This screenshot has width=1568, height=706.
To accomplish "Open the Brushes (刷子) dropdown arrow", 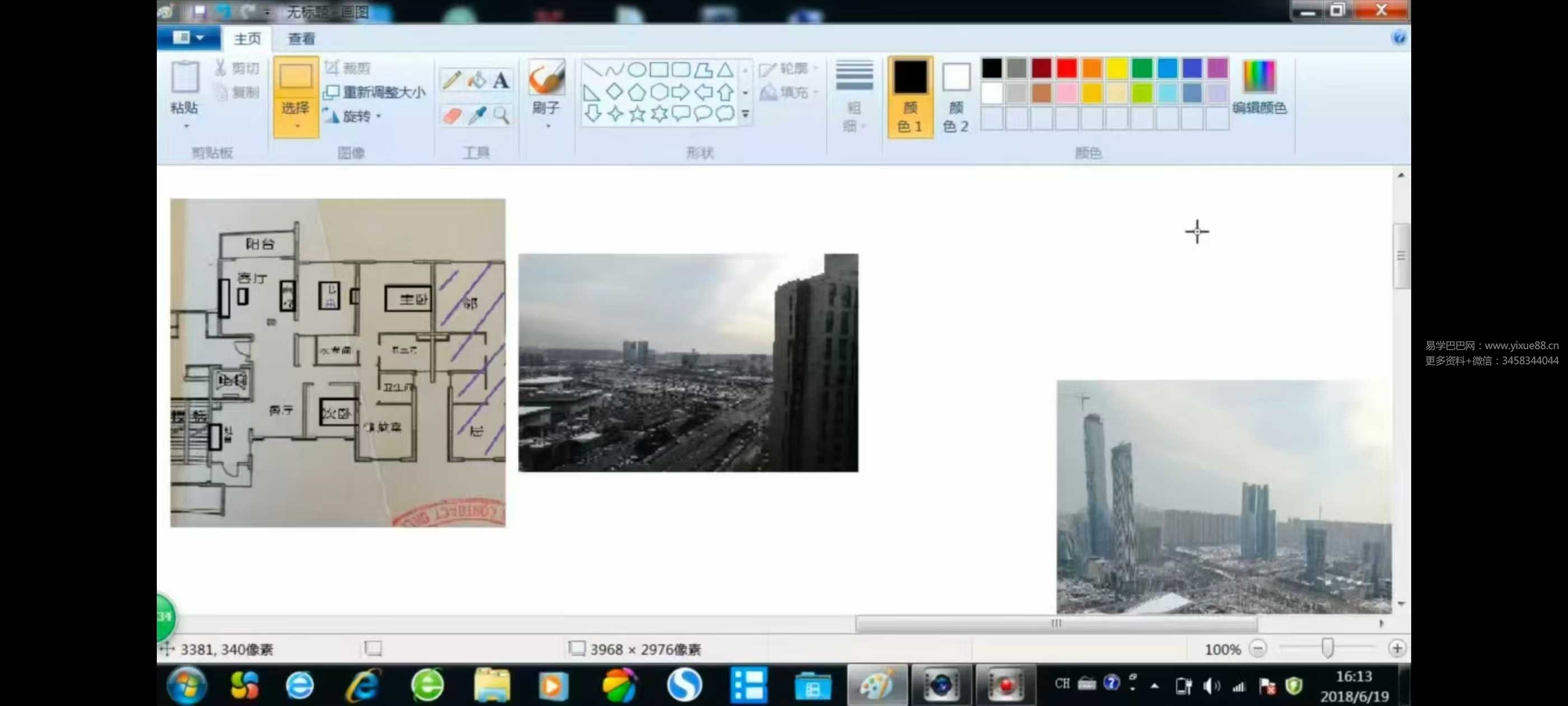I will click(548, 126).
